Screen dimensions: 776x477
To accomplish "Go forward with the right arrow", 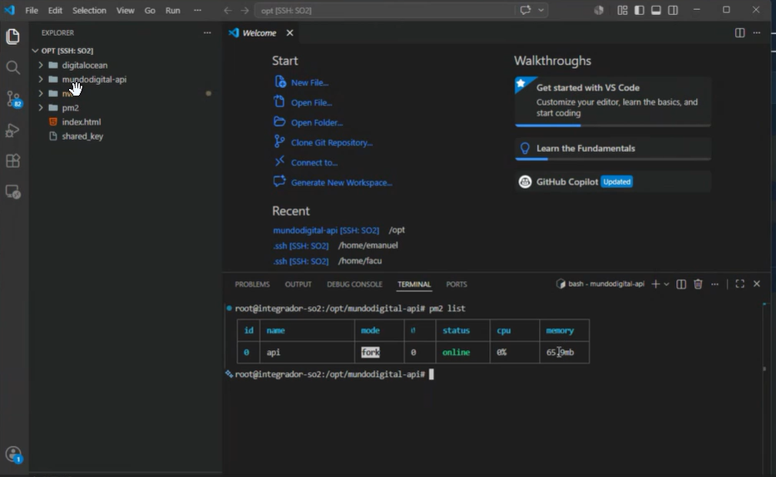I will 244,10.
